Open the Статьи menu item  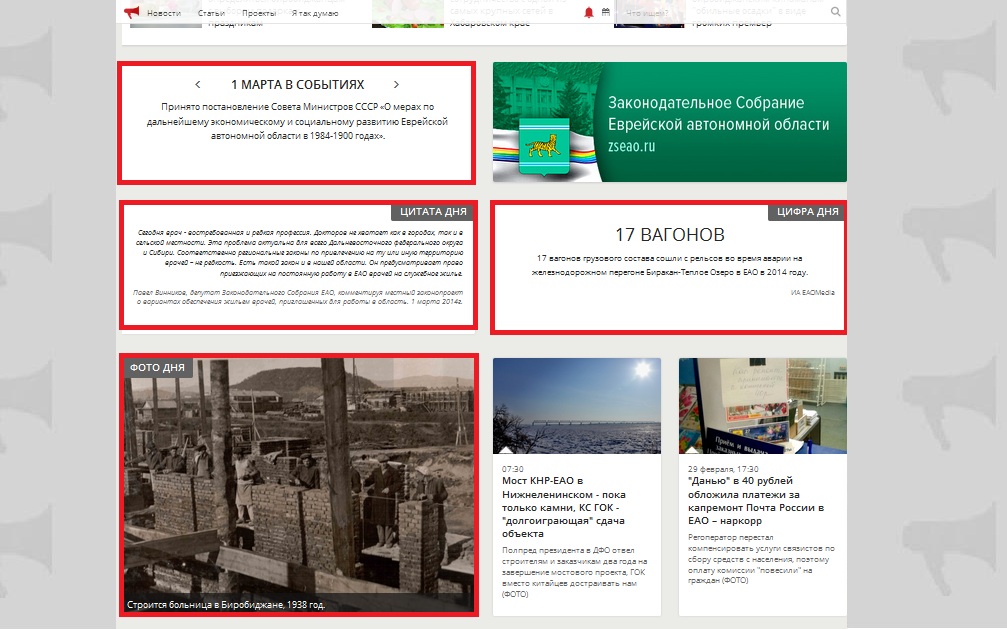pos(211,13)
